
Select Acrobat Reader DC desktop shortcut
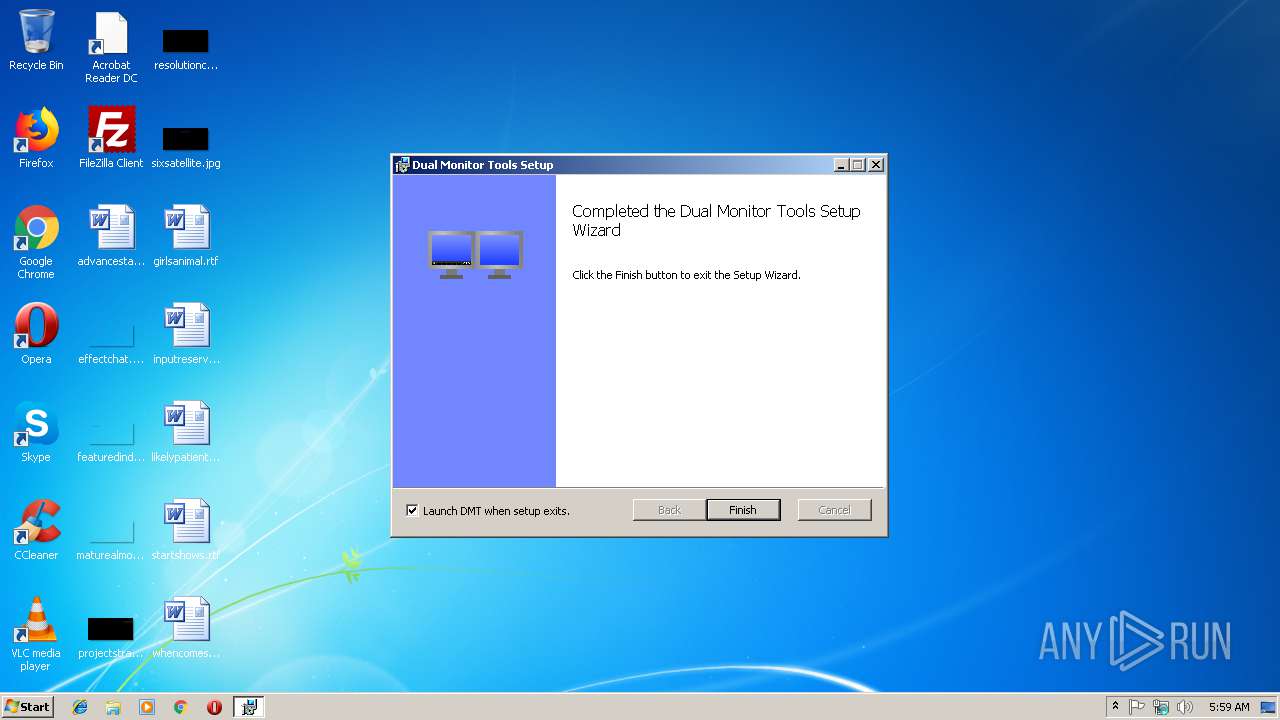click(111, 47)
